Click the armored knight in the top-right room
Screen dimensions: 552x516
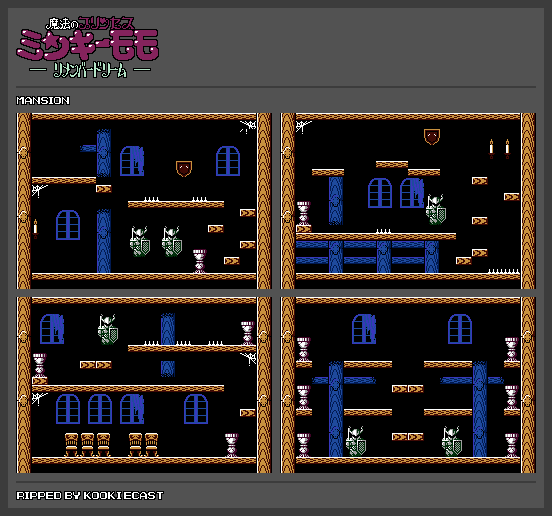tap(436, 210)
